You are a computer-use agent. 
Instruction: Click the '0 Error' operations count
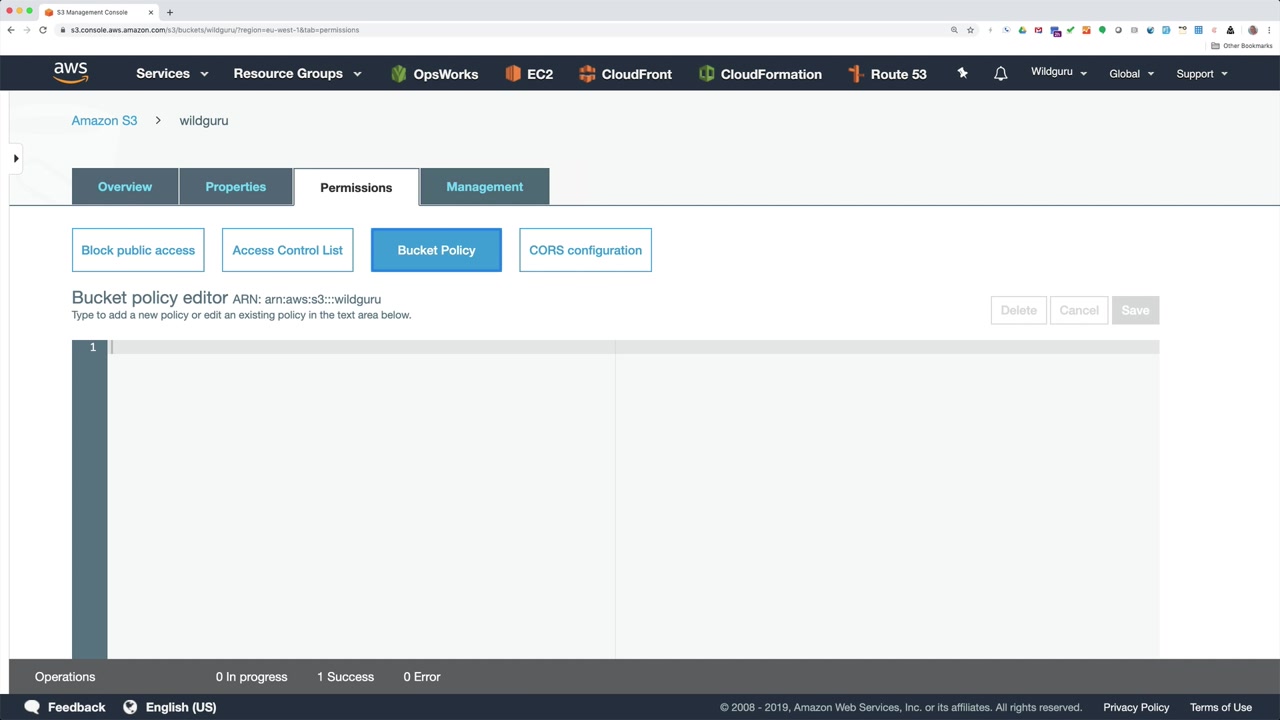tap(422, 677)
